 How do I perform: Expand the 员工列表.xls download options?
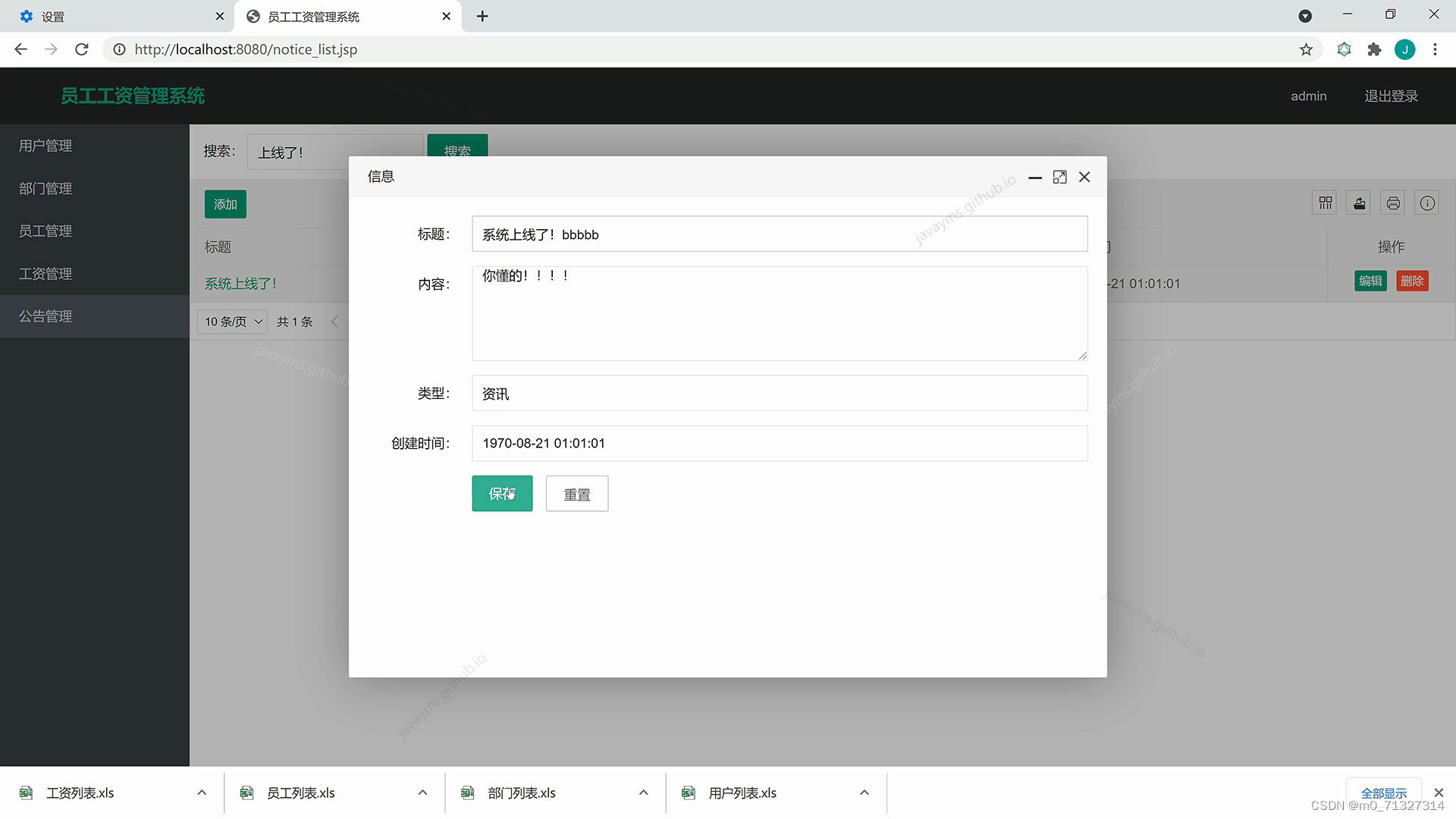pyautogui.click(x=422, y=792)
